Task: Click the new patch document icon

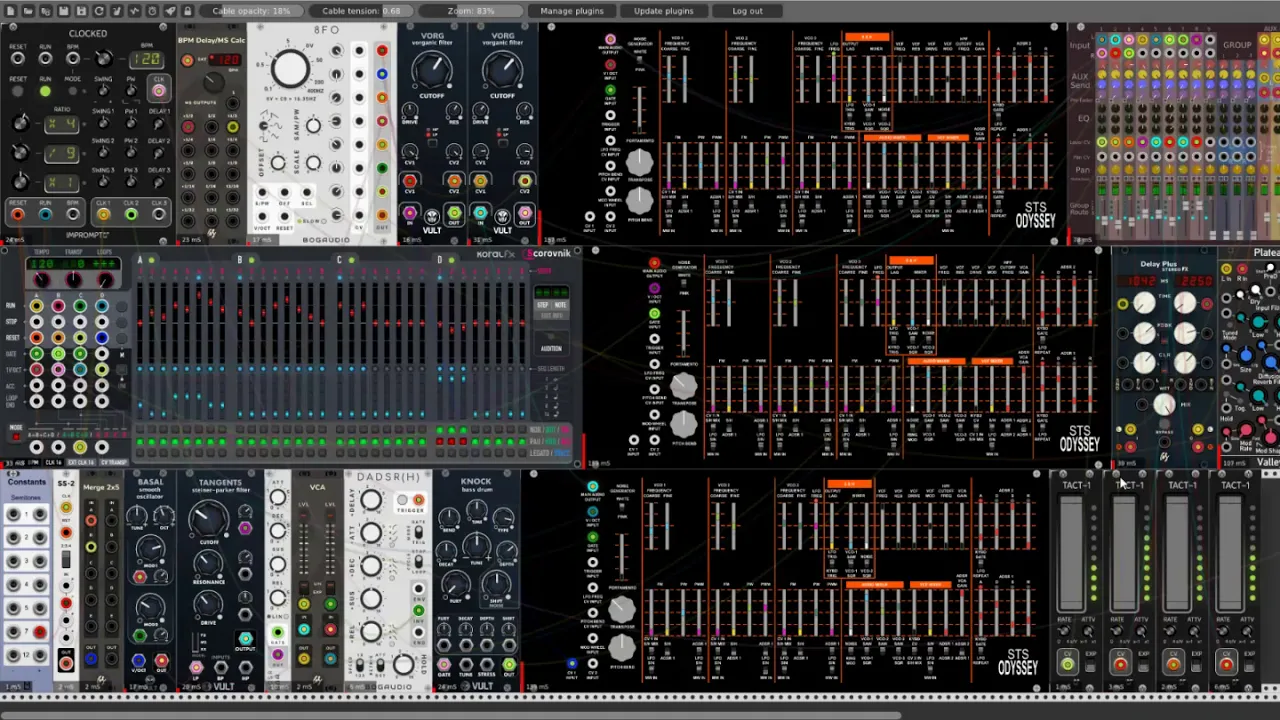Action: click(x=10, y=11)
